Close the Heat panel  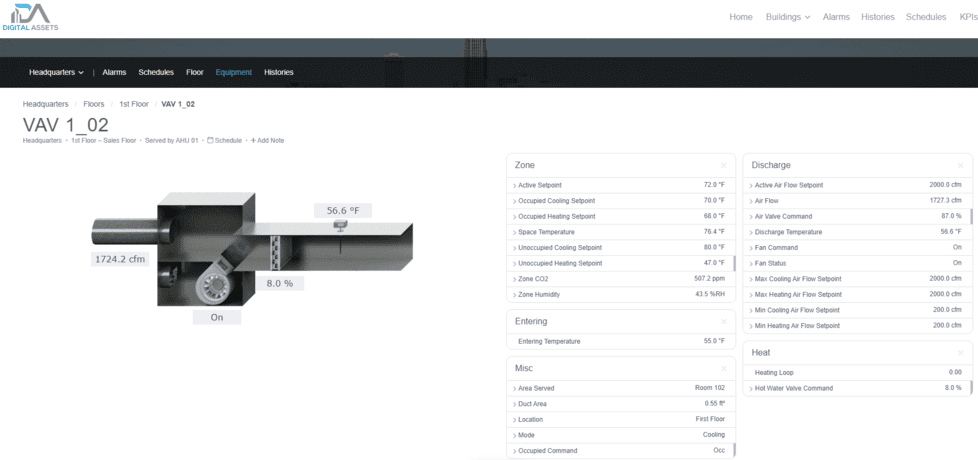tap(960, 353)
